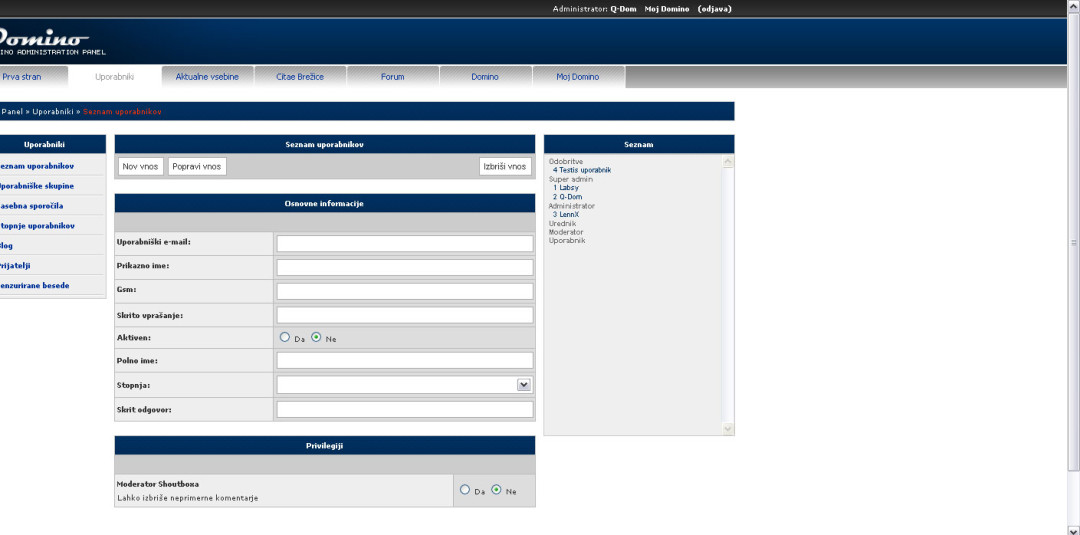Go to Citae Brežice tab
This screenshot has height=535, width=1080.
300,77
